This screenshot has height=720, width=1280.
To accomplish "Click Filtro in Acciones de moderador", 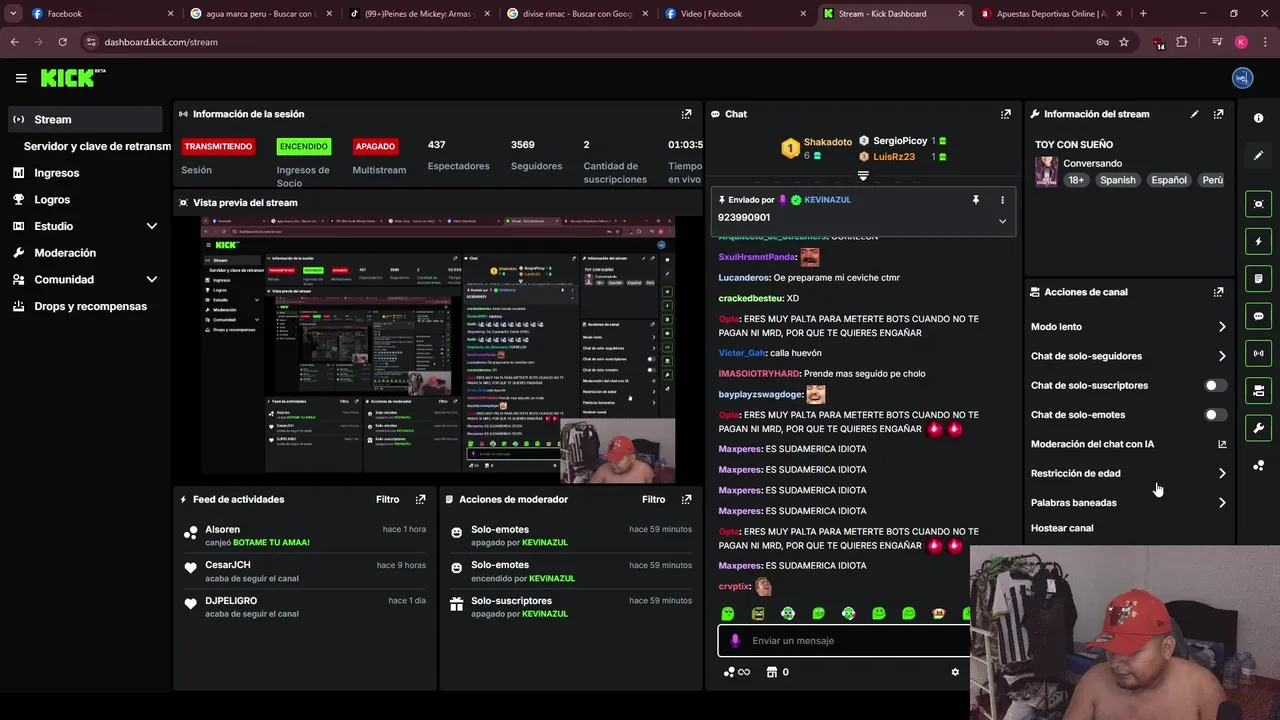I will click(x=653, y=499).
